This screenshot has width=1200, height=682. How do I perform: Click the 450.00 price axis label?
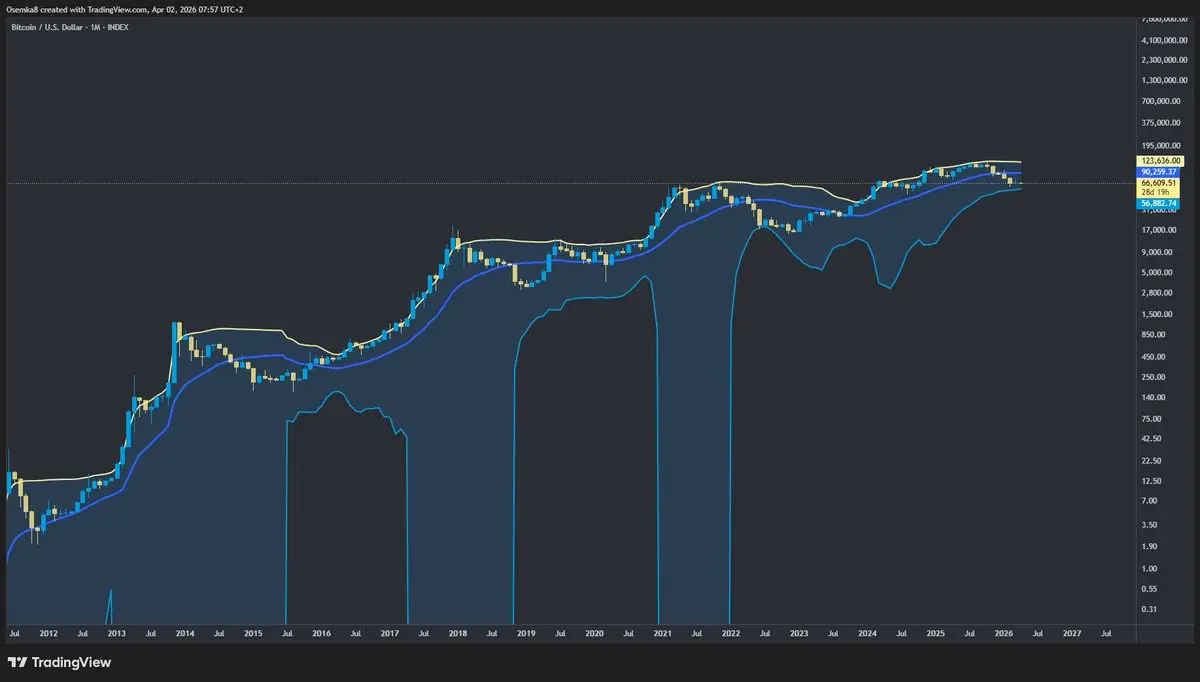click(x=1154, y=356)
